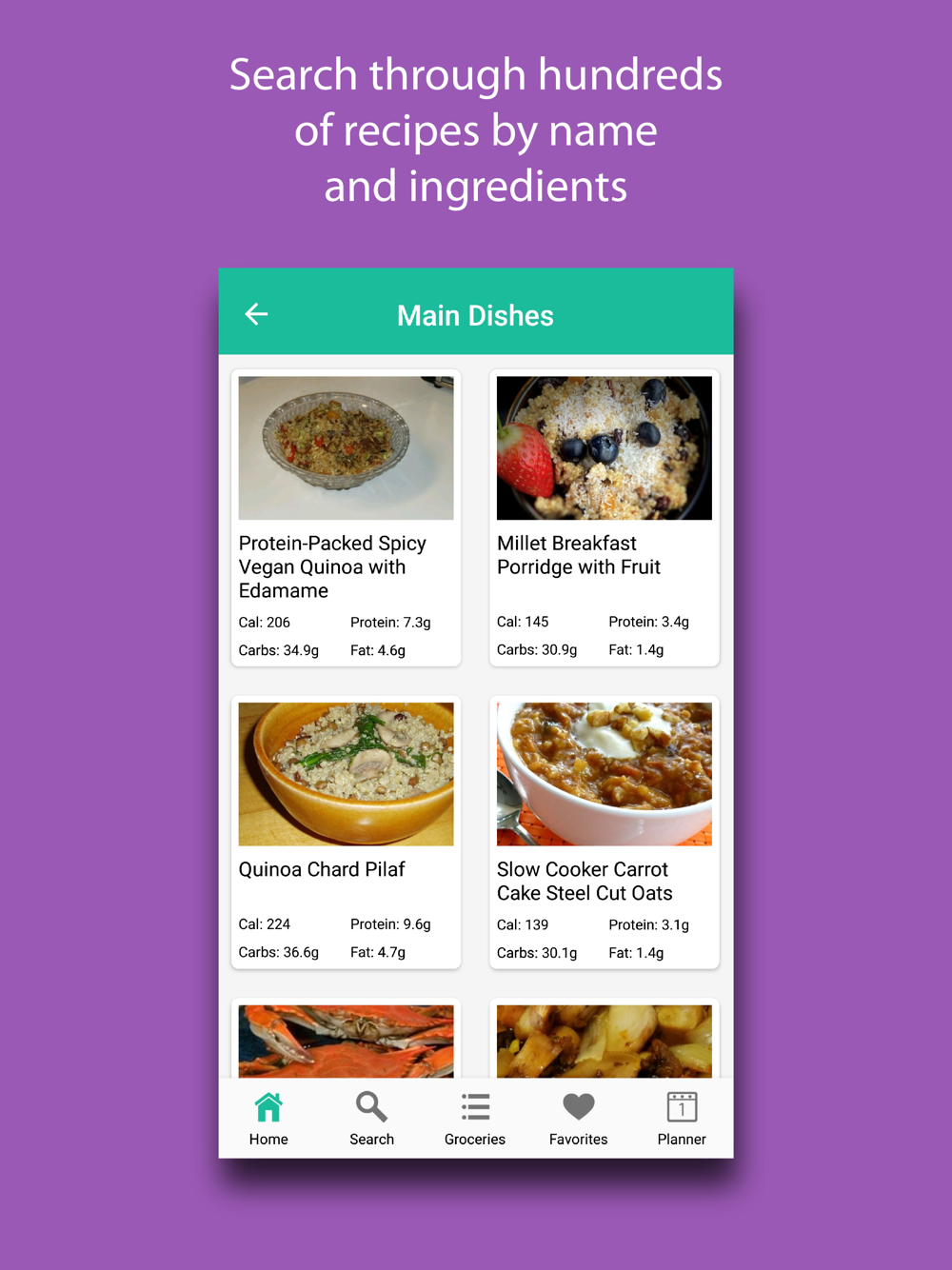Open the millet porridge recipe photo

(605, 447)
